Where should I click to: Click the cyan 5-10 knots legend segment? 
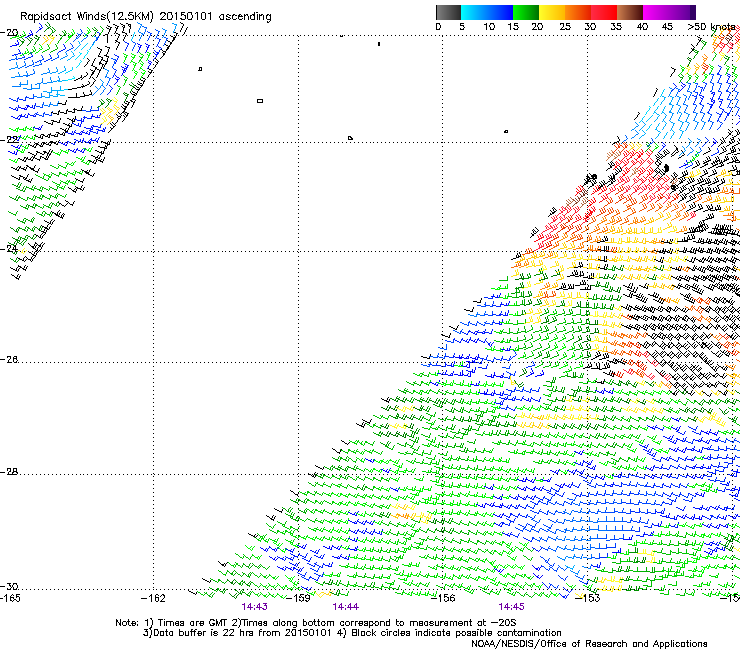(x=474, y=12)
